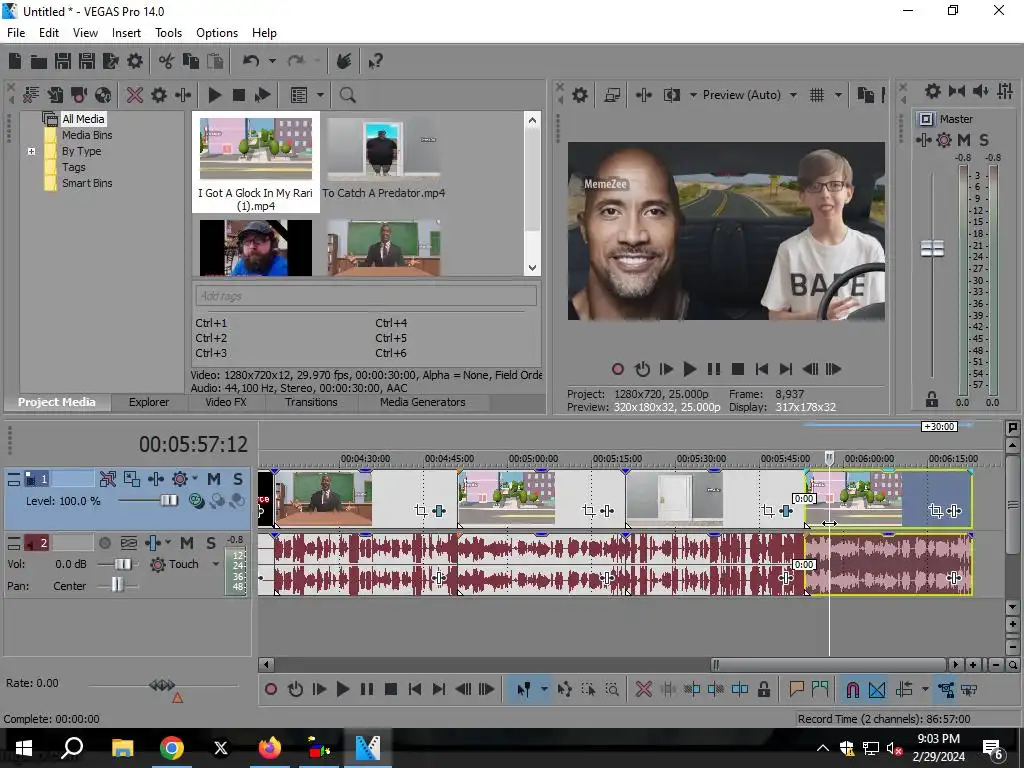Click Stop button in preview transport
1024x768 pixels.
click(x=737, y=369)
